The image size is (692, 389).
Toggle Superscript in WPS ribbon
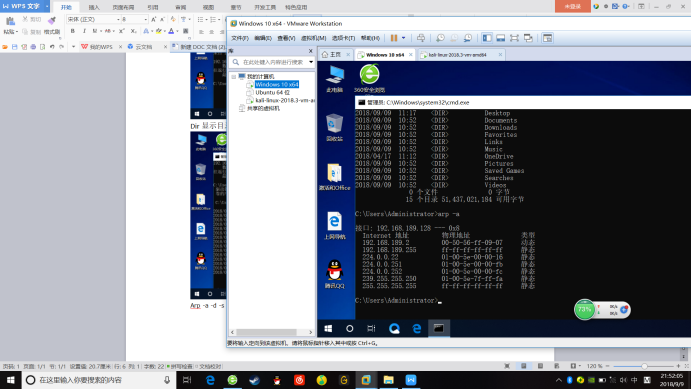pos(122,31)
